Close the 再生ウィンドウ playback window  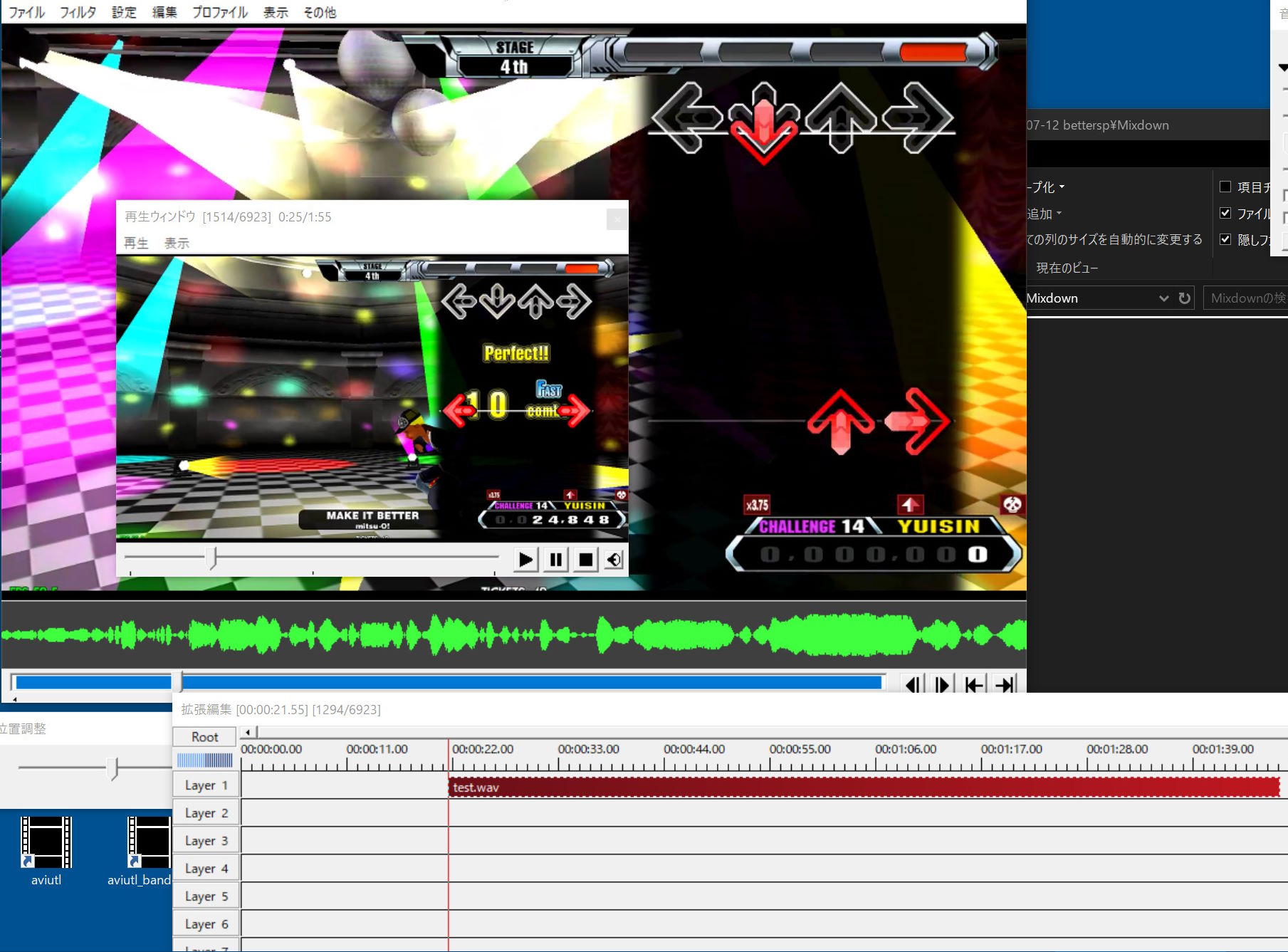click(x=617, y=219)
